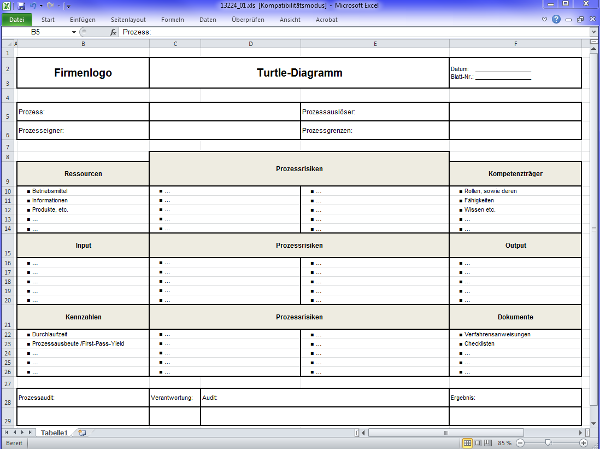
Task: Click the zoom in plus icon
Action: [582, 442]
